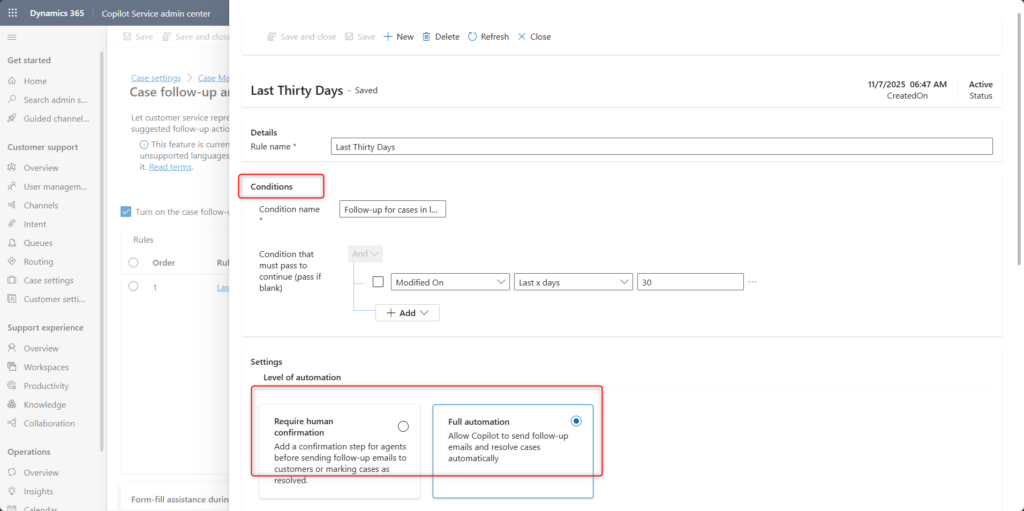Viewport: 1024px width, 511px height.
Task: Open Routing in the sidebar menu
Action: pyautogui.click(x=38, y=262)
